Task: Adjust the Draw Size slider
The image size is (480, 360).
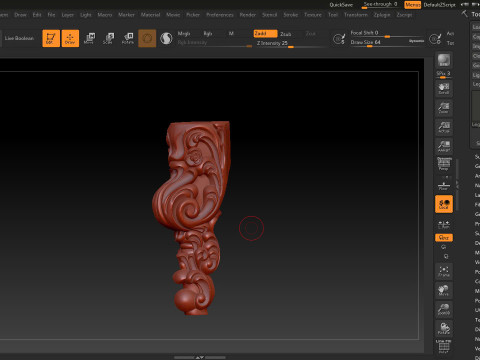Action: (x=379, y=42)
